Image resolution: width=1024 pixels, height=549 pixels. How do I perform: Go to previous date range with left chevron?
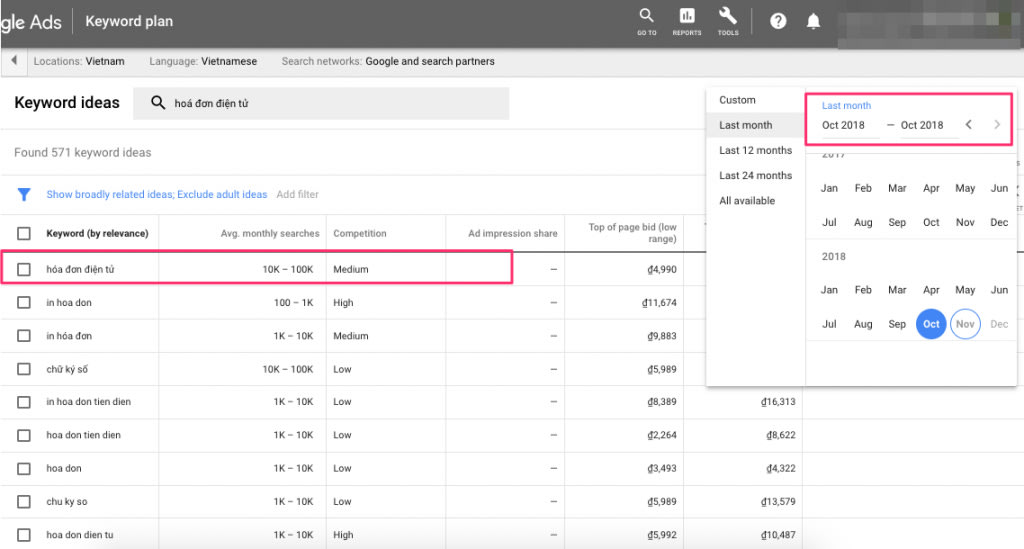(x=968, y=125)
